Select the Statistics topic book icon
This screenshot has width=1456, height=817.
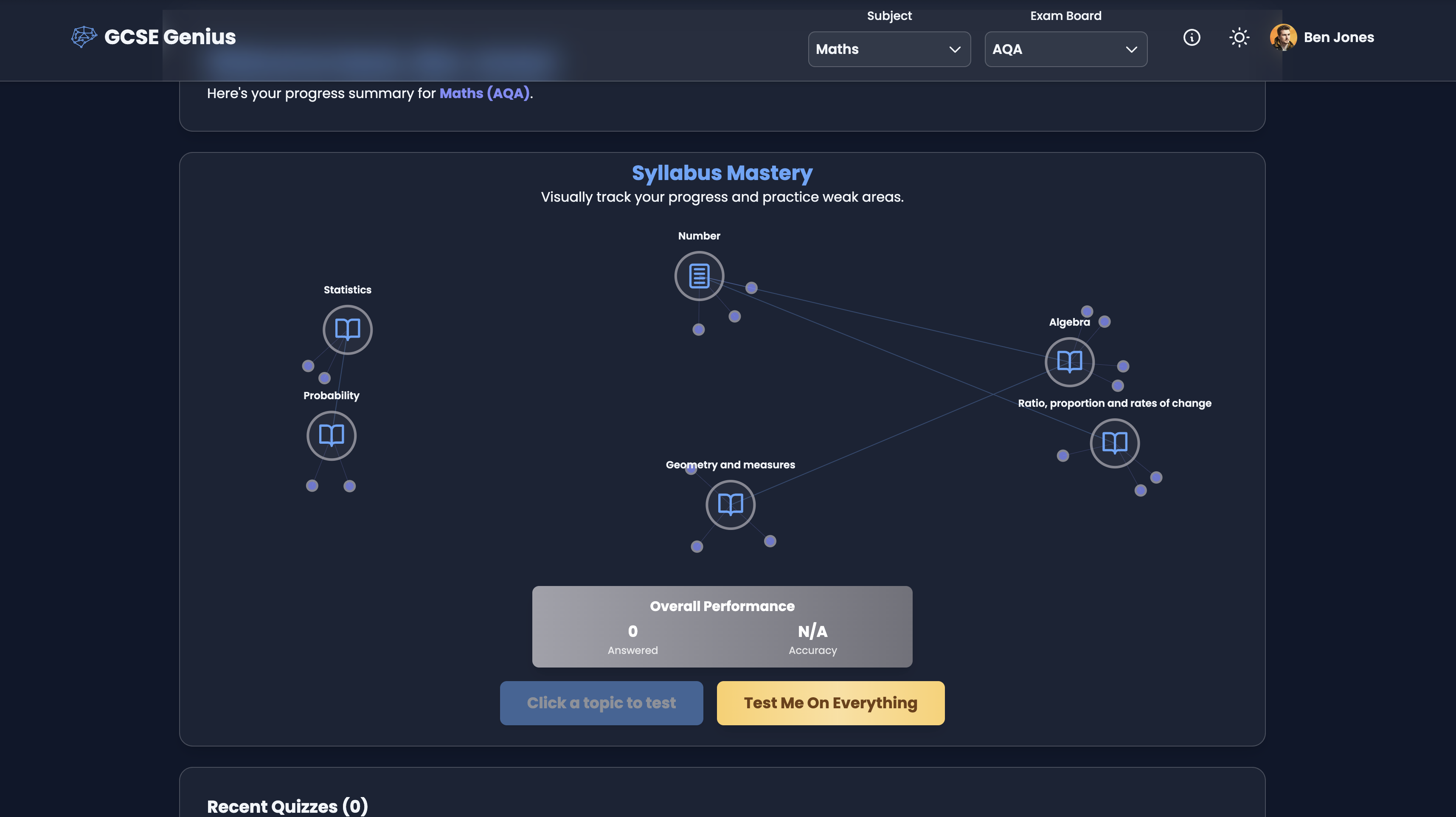tap(347, 330)
